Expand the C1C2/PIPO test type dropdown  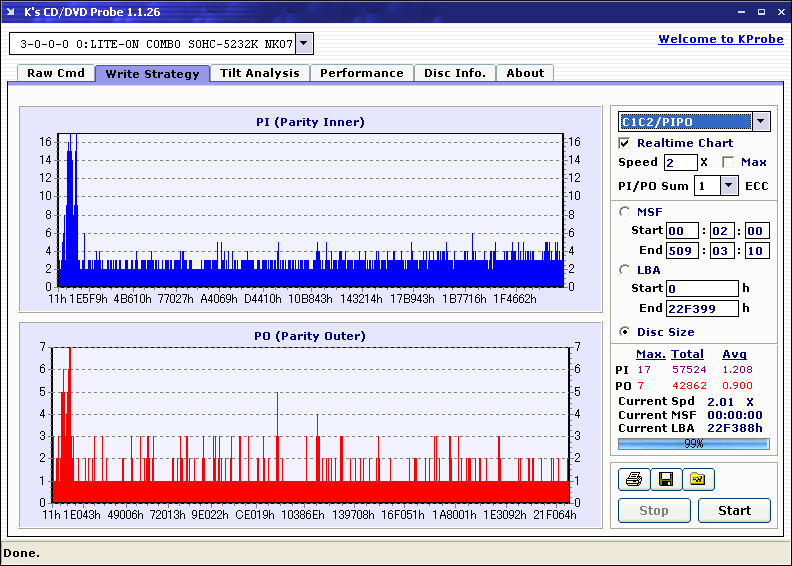coord(760,122)
